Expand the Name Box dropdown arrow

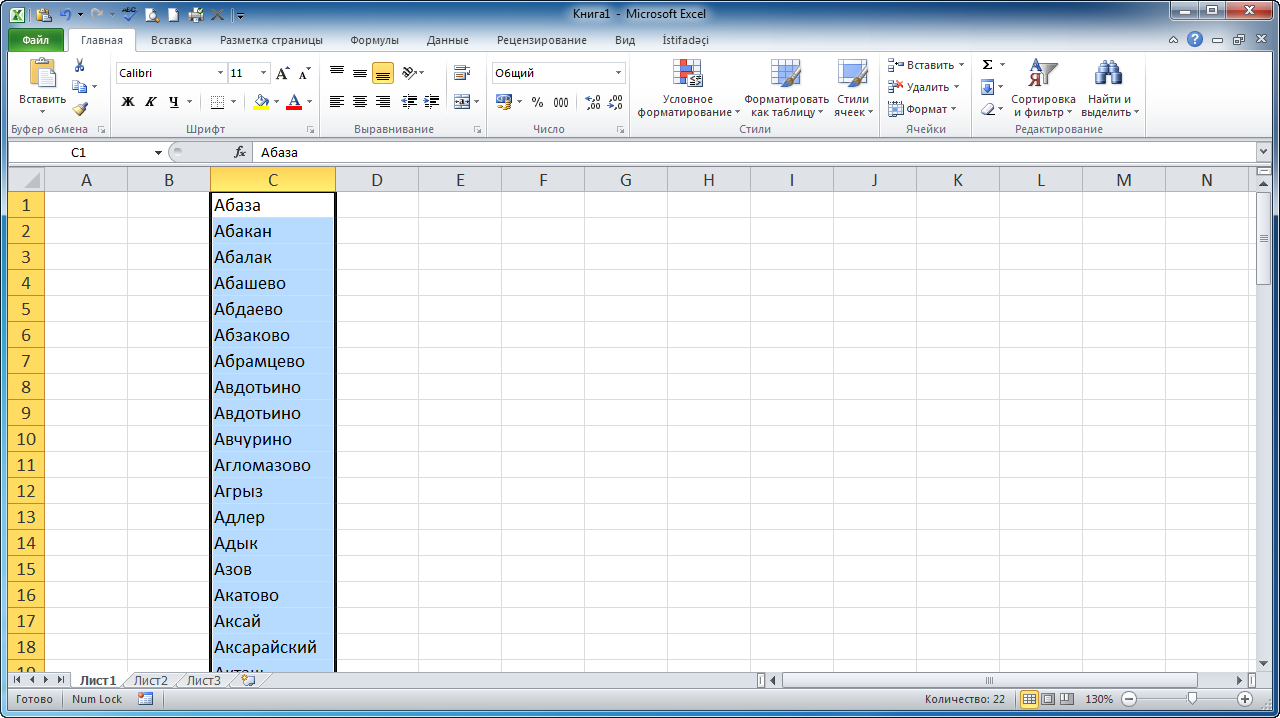(x=158, y=153)
